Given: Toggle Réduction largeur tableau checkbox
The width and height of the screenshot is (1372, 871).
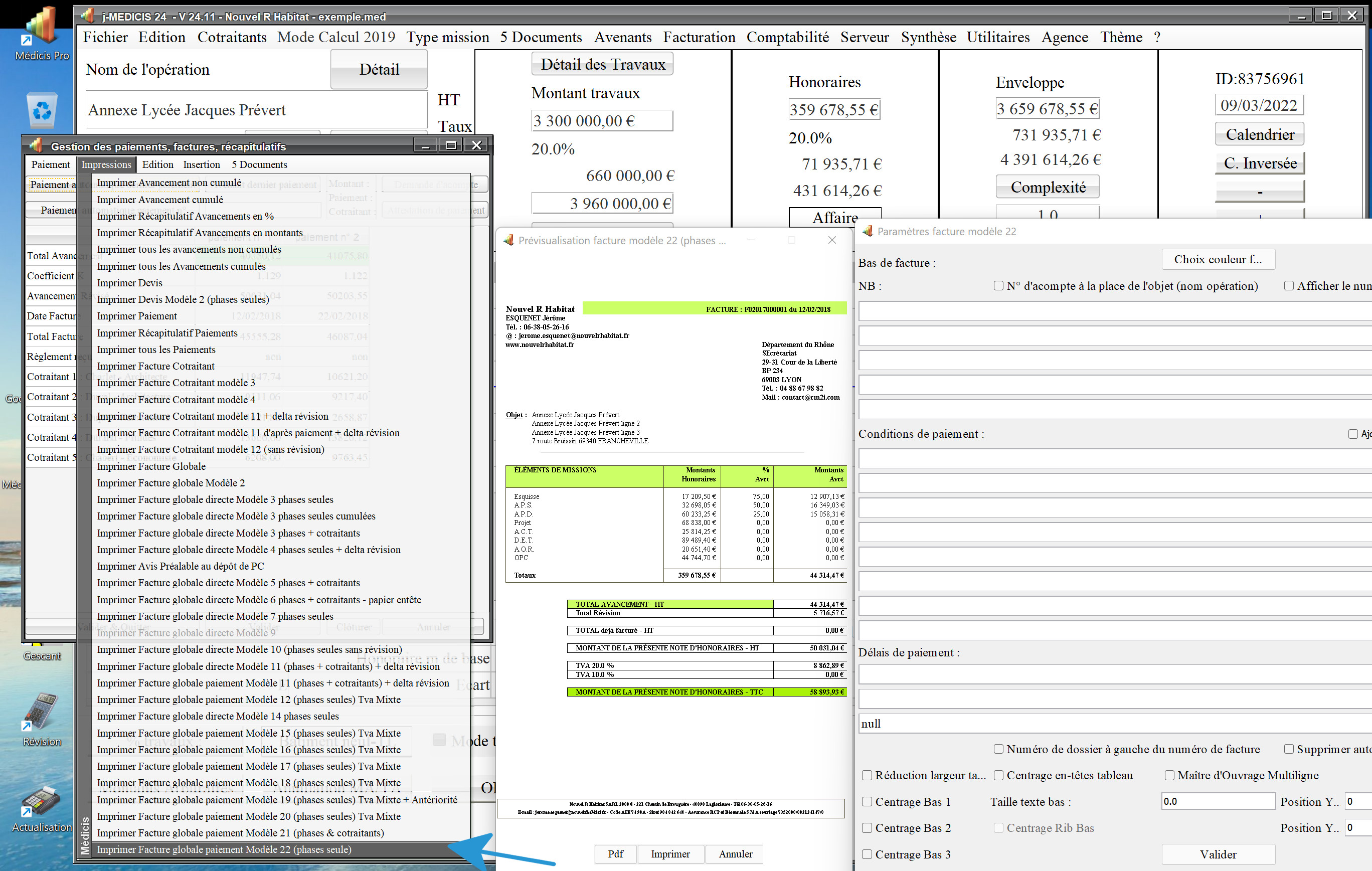Looking at the screenshot, I should tap(867, 775).
